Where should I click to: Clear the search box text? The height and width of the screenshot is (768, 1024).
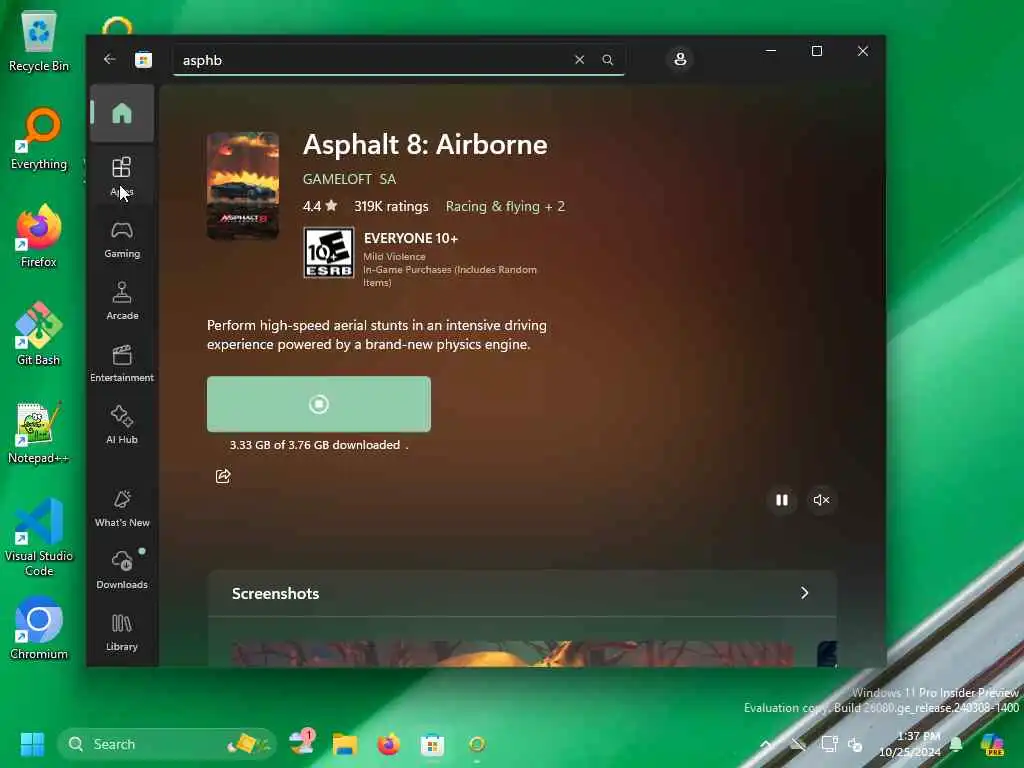coord(579,60)
